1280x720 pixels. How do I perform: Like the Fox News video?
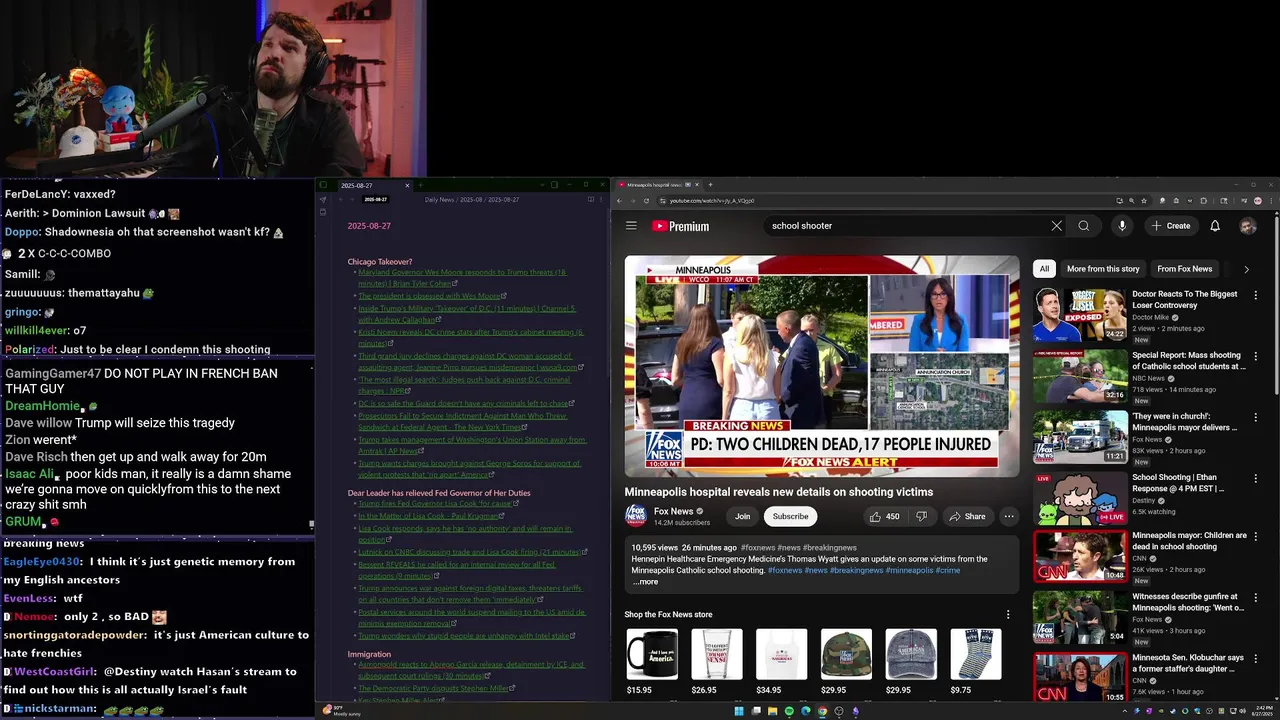coord(884,516)
